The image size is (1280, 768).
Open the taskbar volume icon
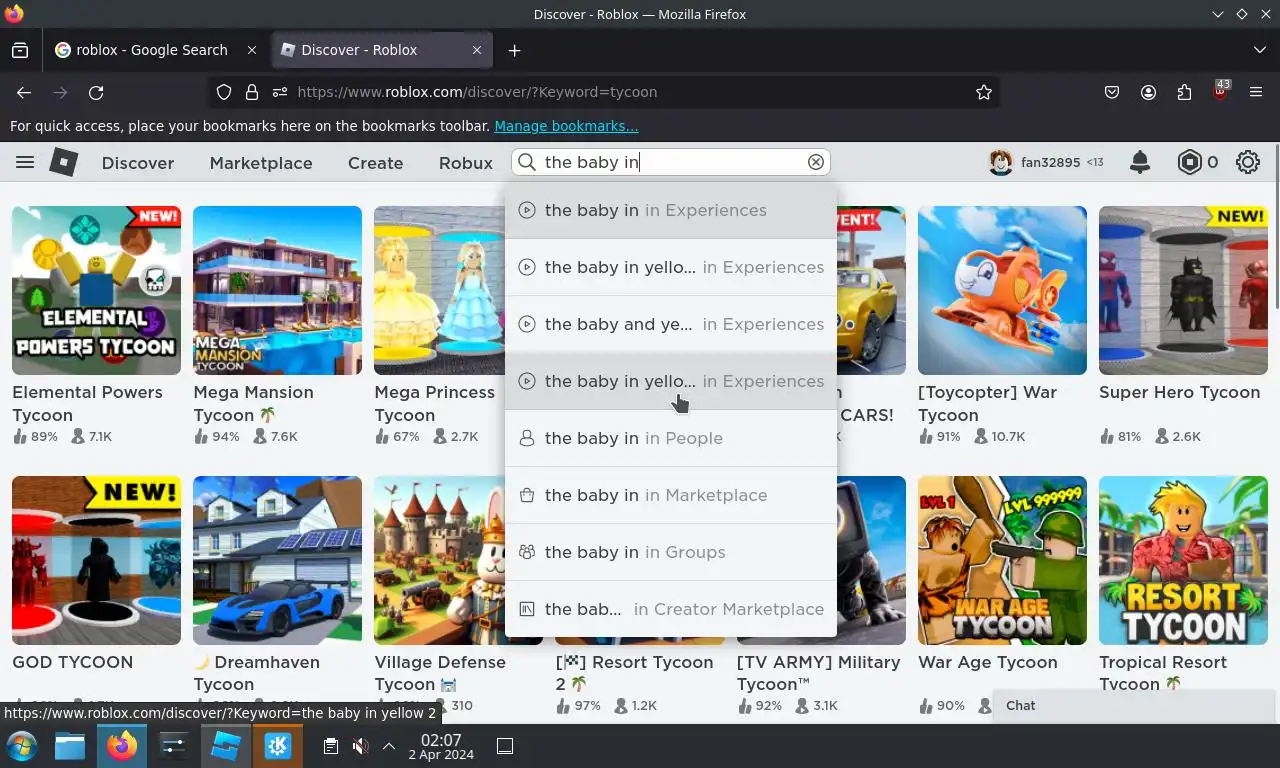(x=360, y=746)
